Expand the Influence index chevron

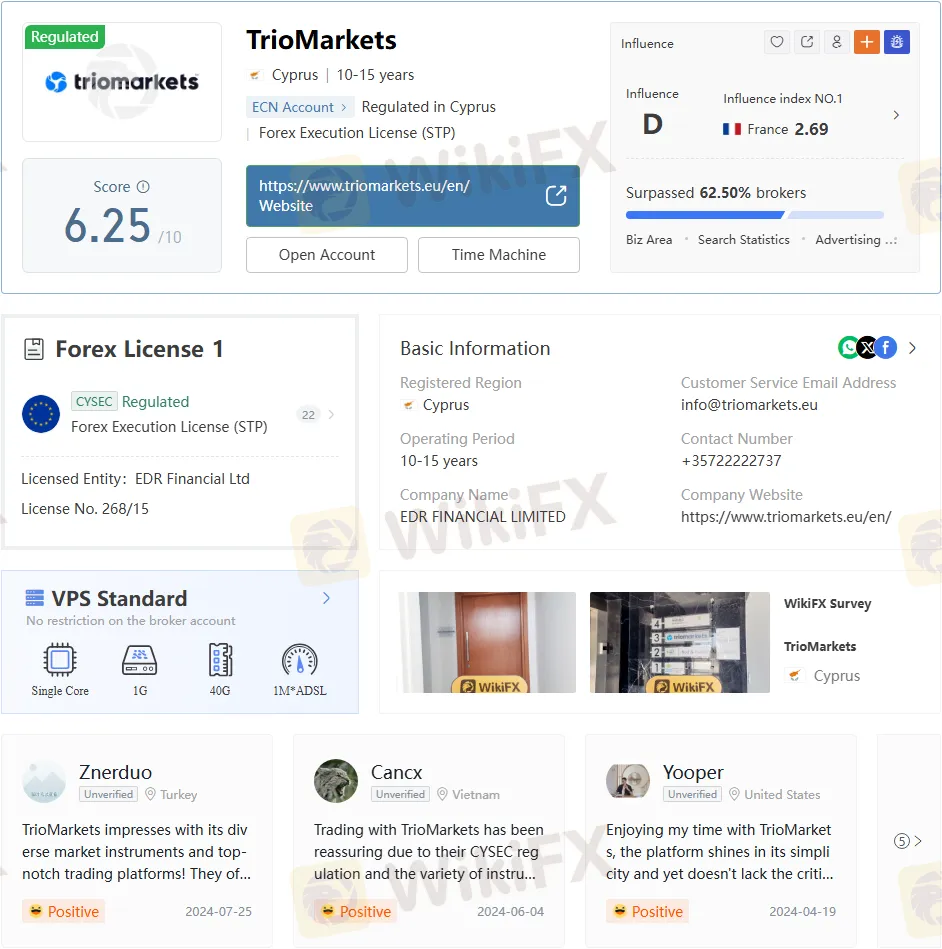pos(896,115)
